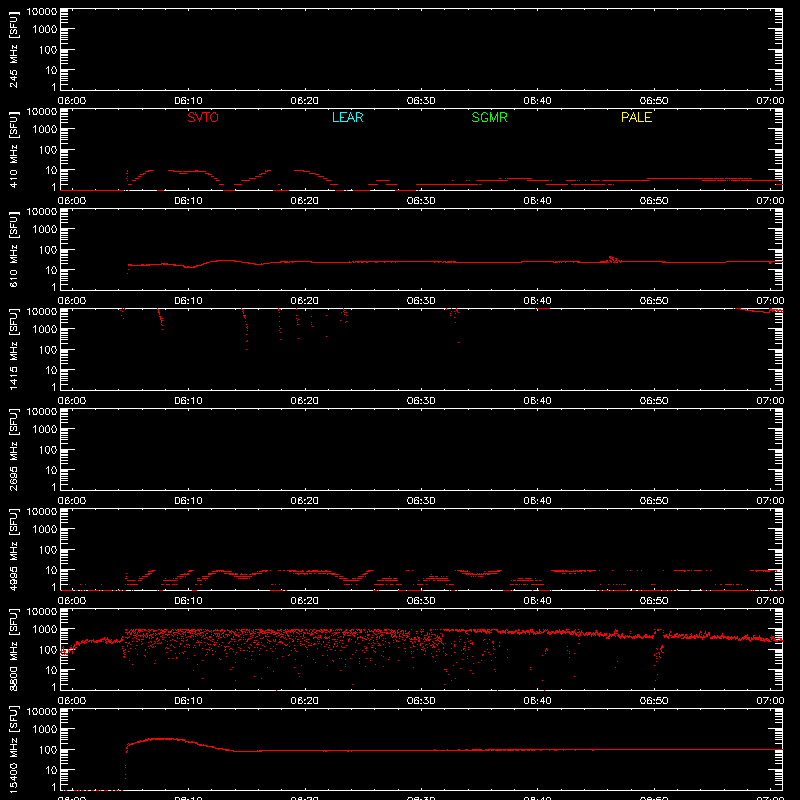Click 06:30 tick label under 245 MHz panel

[x=421, y=101]
